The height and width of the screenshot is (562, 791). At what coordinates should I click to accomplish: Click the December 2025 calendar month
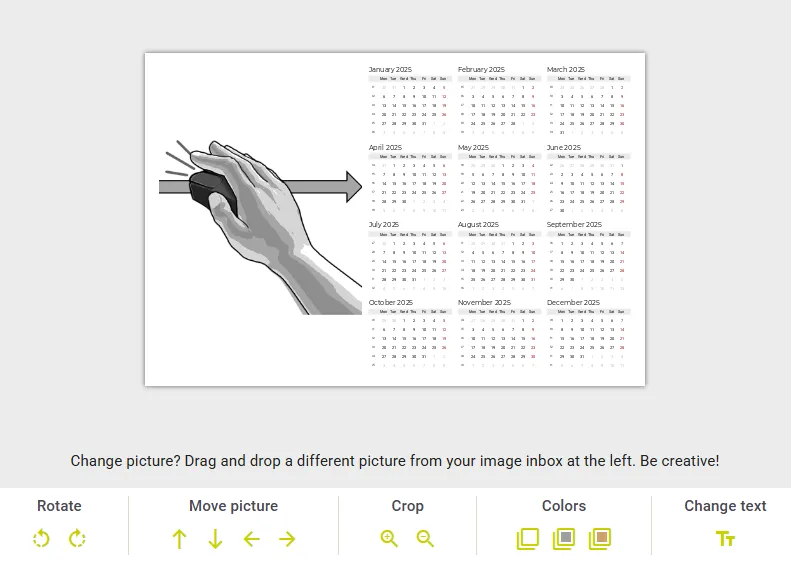tap(588, 333)
